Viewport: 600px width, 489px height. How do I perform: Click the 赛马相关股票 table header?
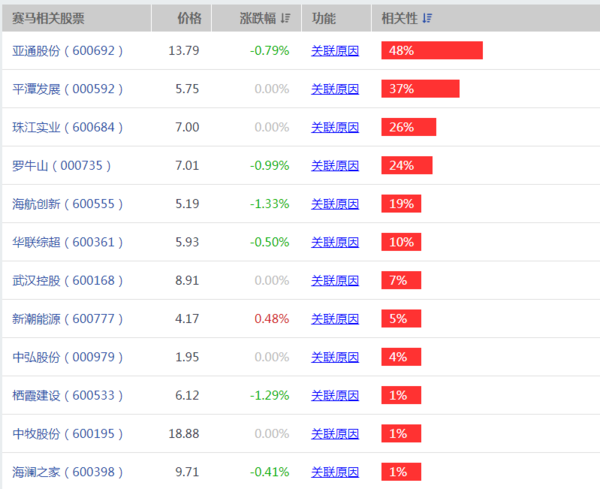[47, 19]
